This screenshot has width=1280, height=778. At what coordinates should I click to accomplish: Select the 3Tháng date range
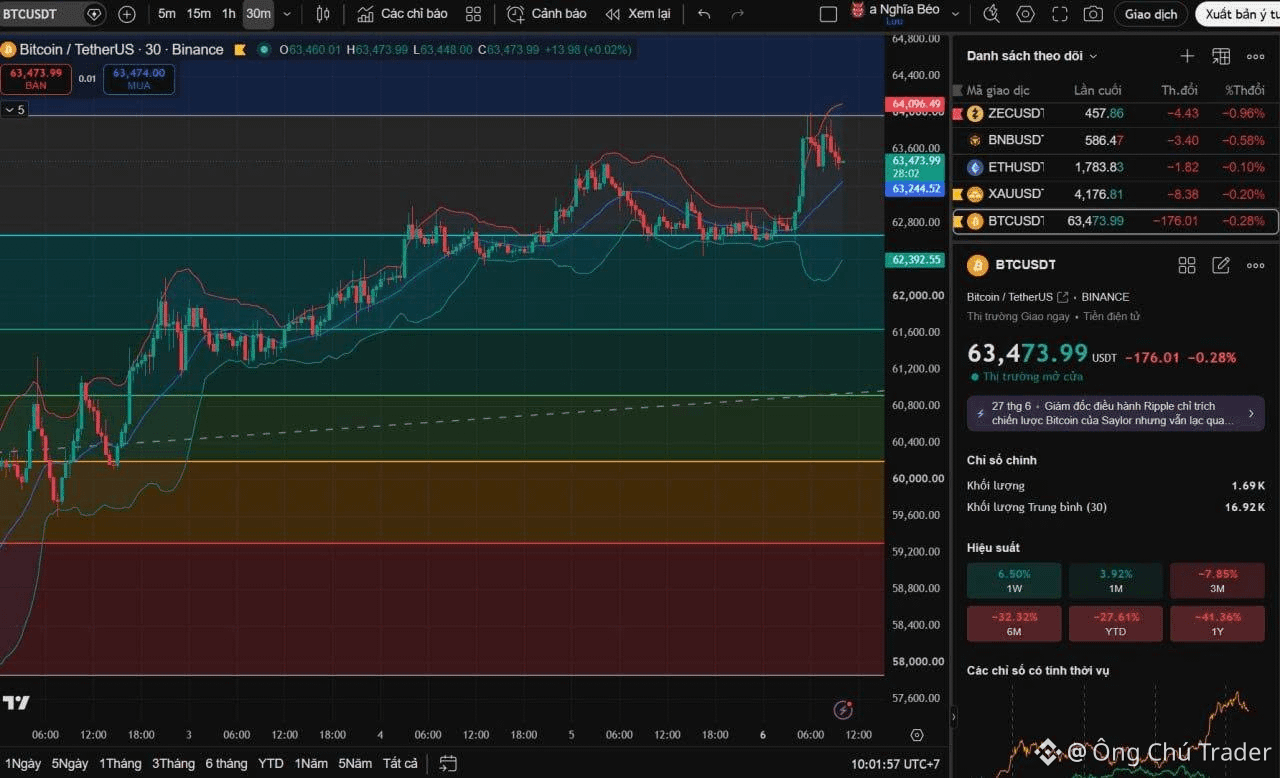[x=174, y=763]
